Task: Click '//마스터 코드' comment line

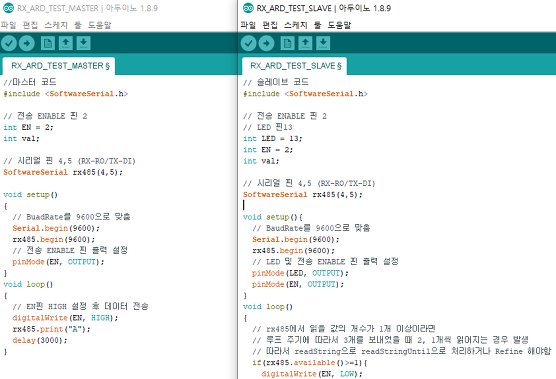Action: pyautogui.click(x=30, y=82)
